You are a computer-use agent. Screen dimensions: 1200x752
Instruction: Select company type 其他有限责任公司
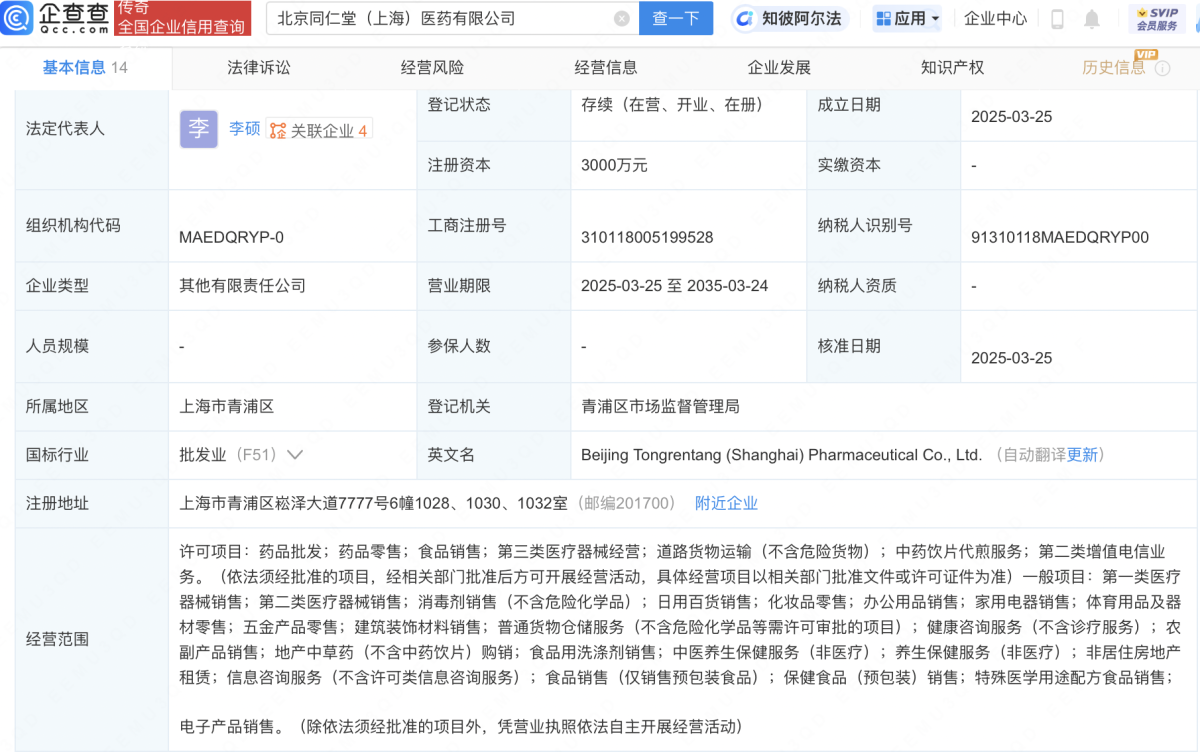242,285
